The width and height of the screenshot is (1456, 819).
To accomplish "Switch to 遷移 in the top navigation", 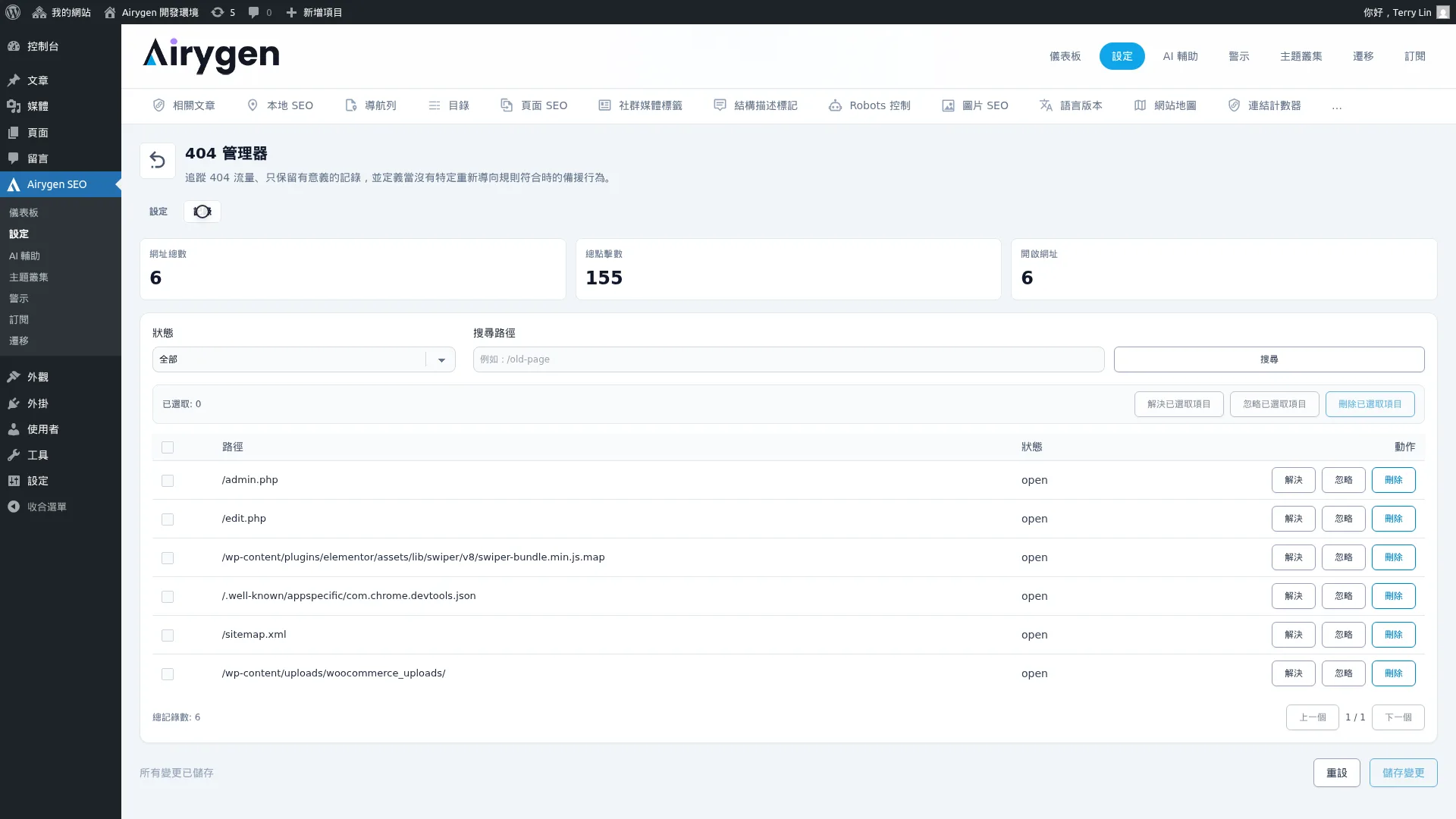I will [x=1363, y=56].
